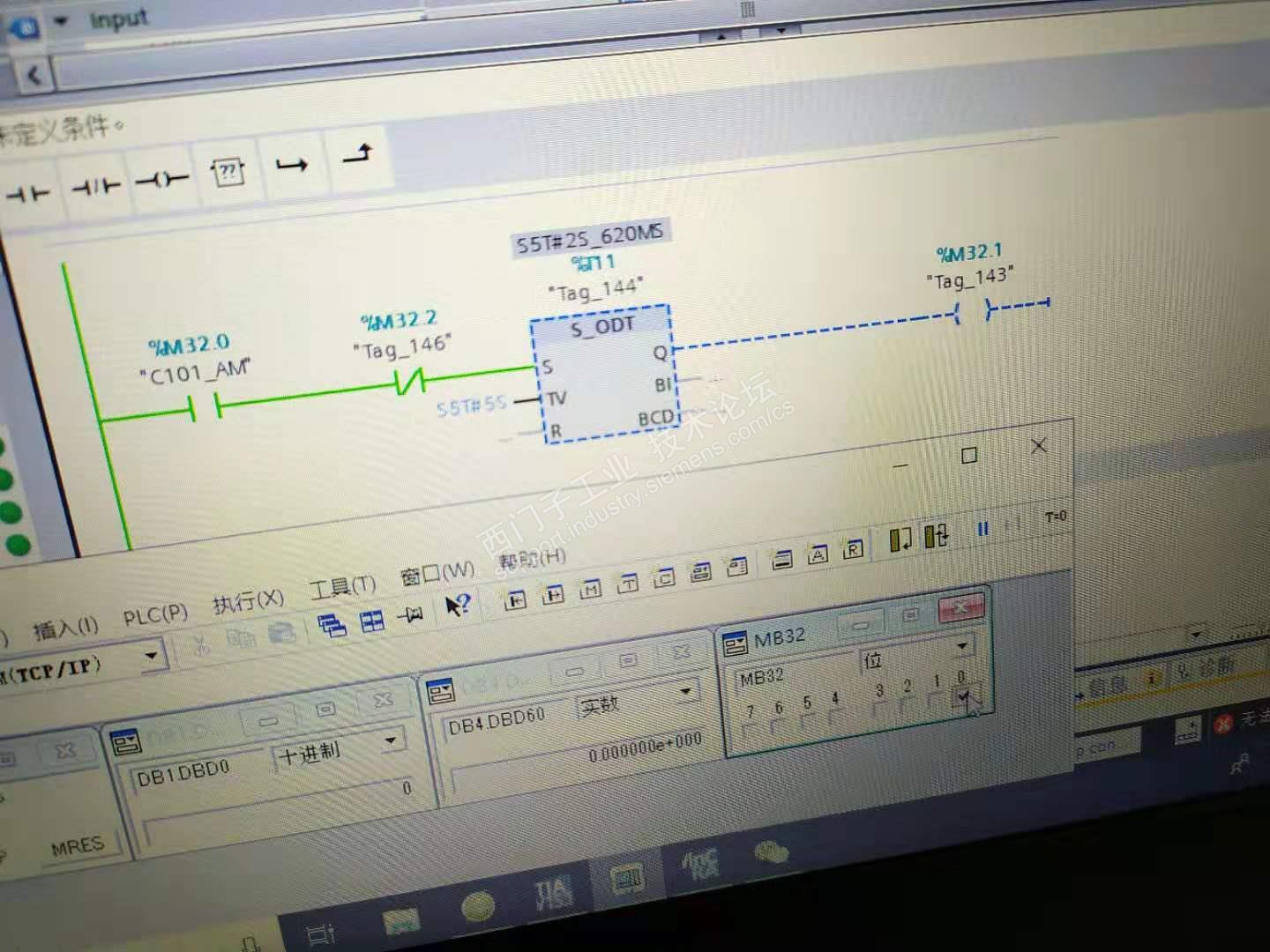Viewport: 1270px width, 952px height.
Task: Insert a counter window (C icon)
Action: [x=664, y=578]
